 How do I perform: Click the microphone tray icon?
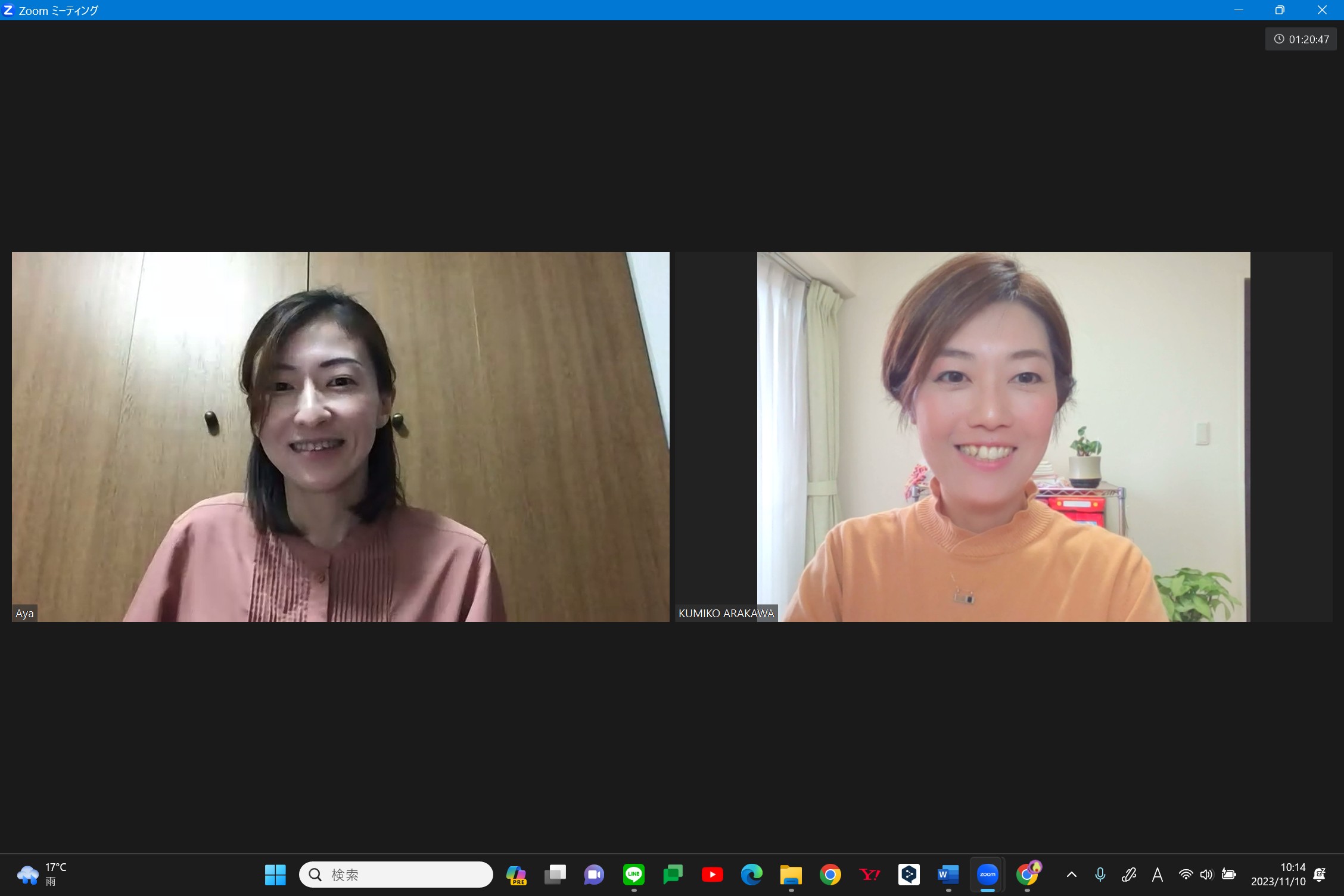point(1100,875)
